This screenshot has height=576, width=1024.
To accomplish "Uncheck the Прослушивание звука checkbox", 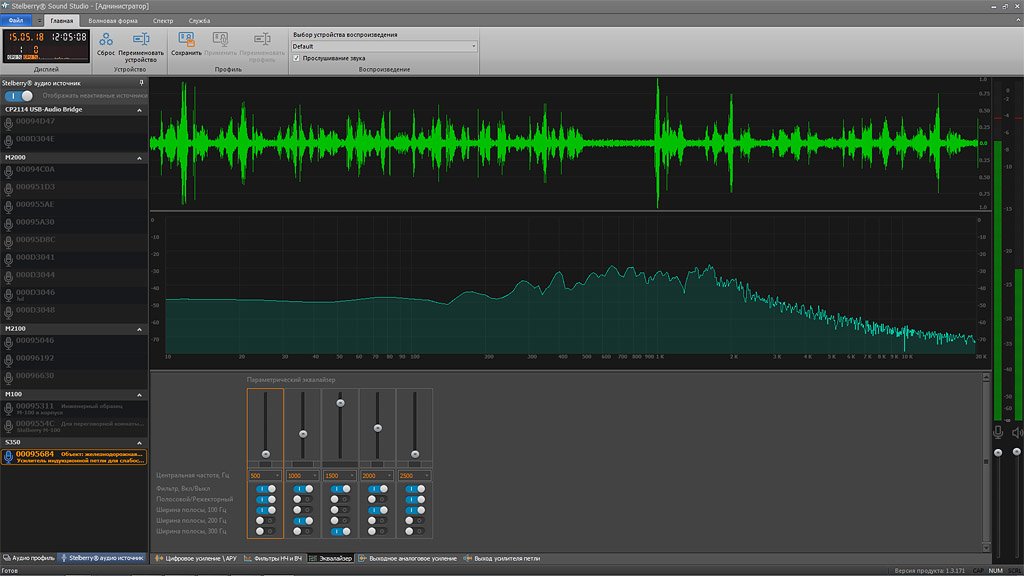I will [x=296, y=58].
